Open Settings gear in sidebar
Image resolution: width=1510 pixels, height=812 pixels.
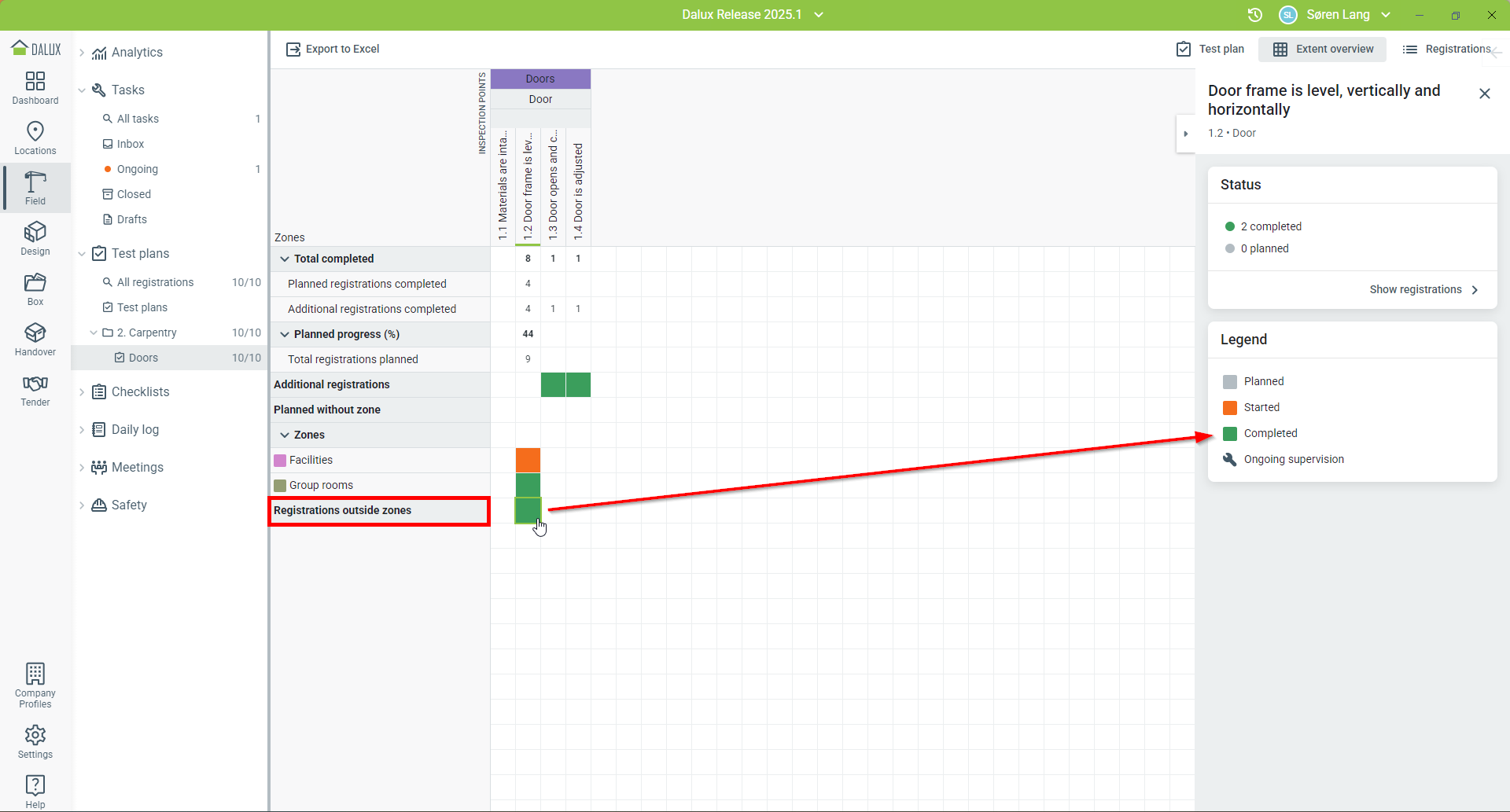point(35,741)
